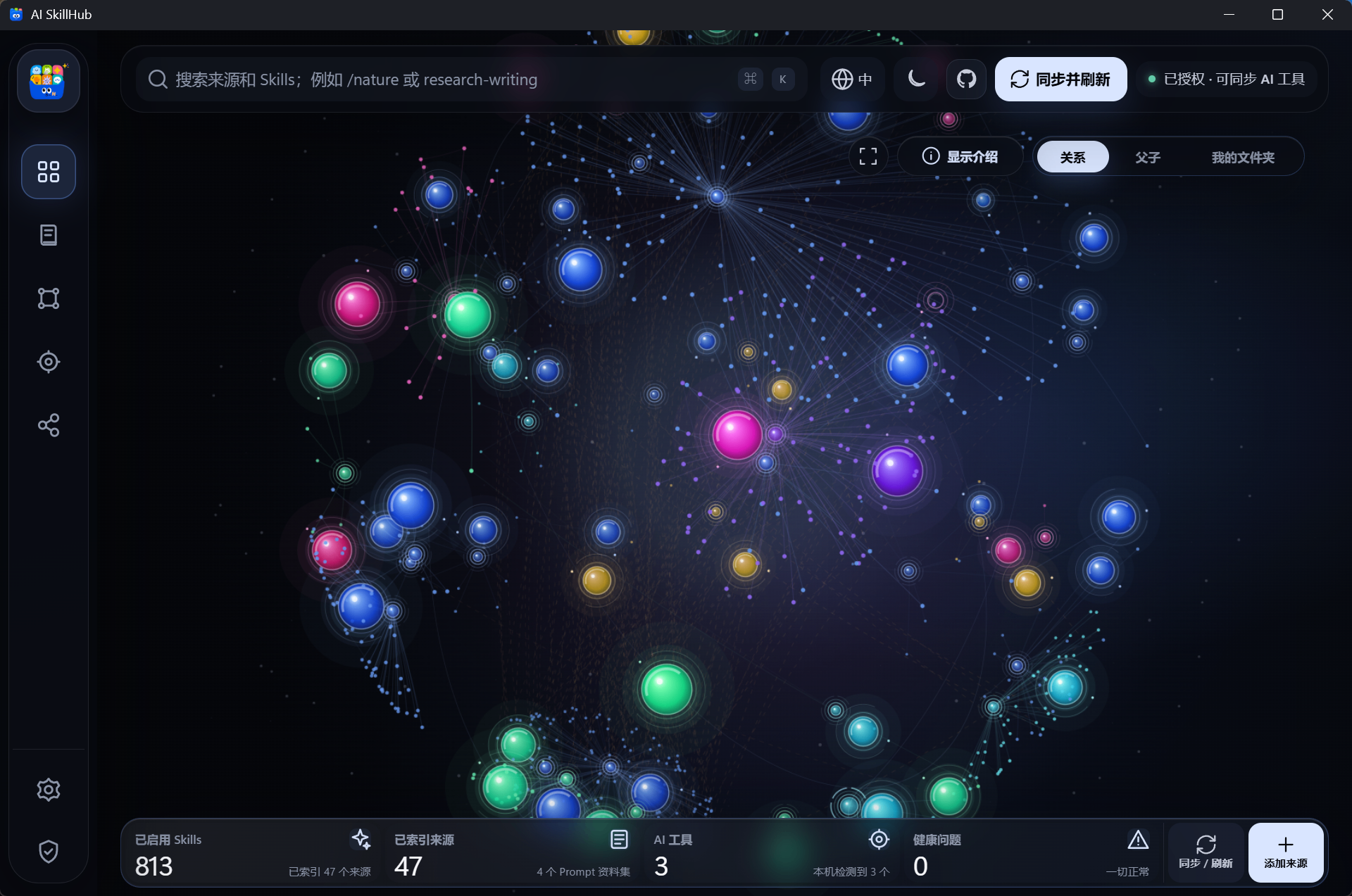Switch to the 我的文件夹 tab

pyautogui.click(x=1243, y=157)
